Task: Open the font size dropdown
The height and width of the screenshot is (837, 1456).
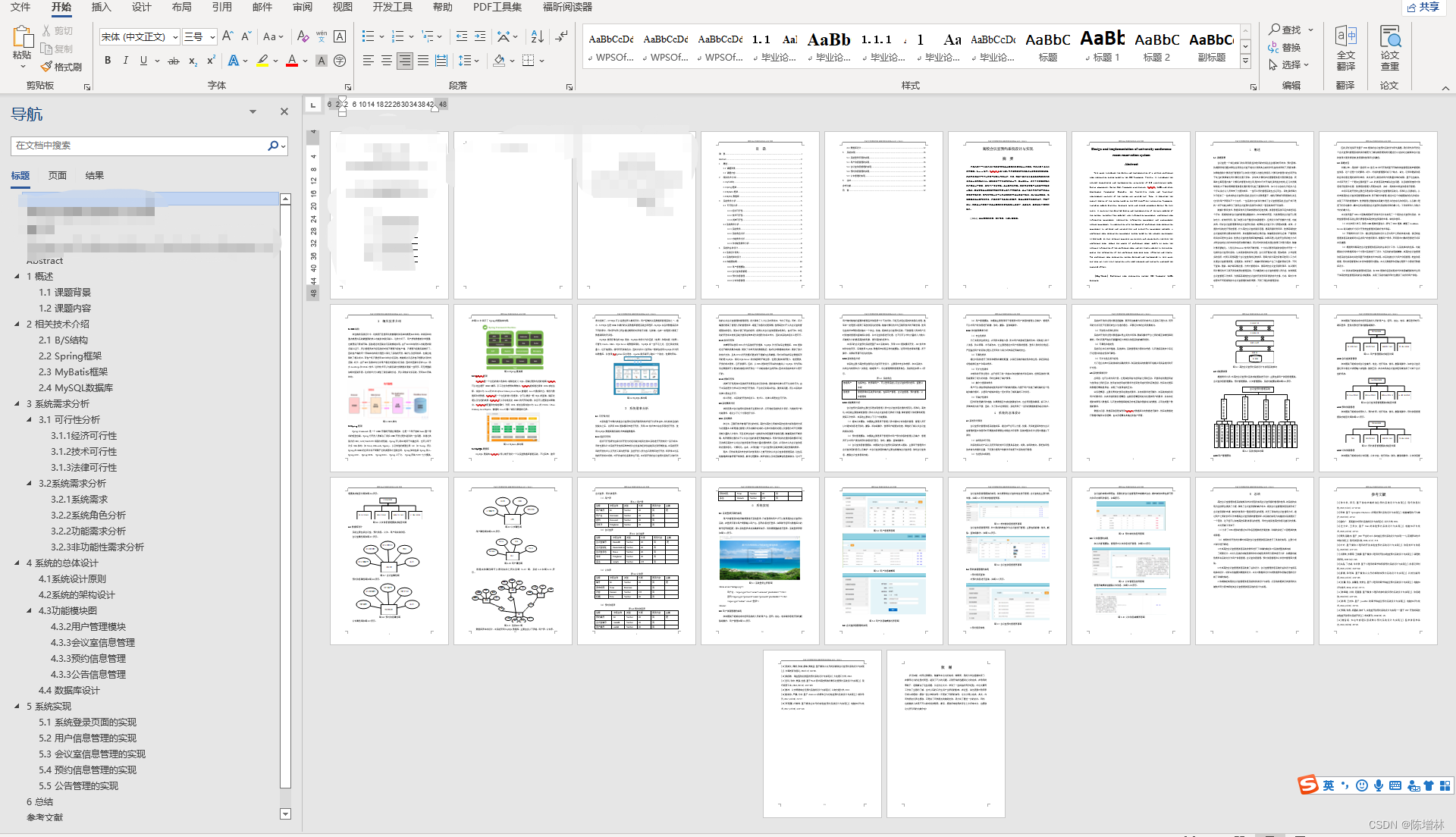Action: (212, 36)
